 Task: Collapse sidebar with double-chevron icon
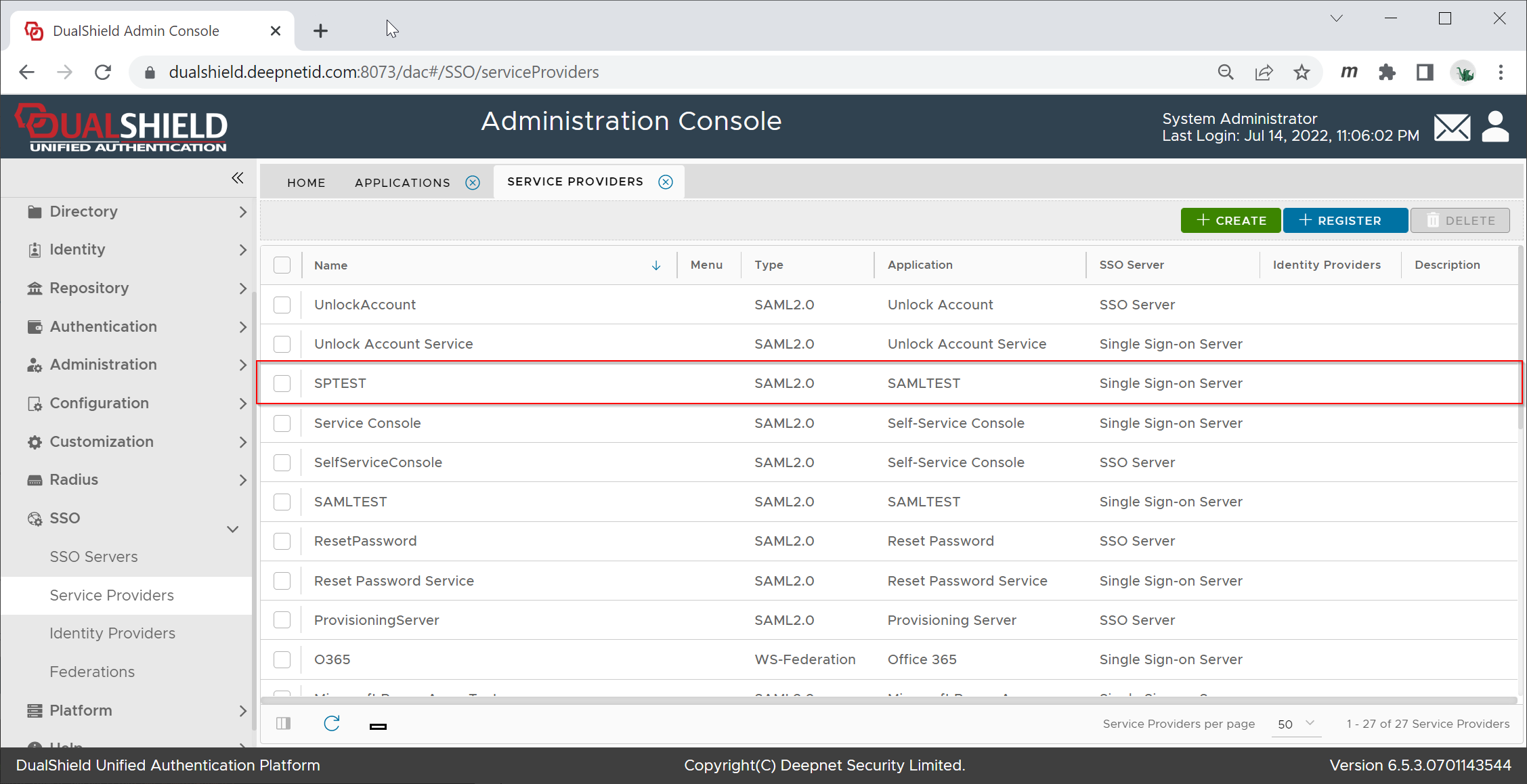pyautogui.click(x=237, y=178)
